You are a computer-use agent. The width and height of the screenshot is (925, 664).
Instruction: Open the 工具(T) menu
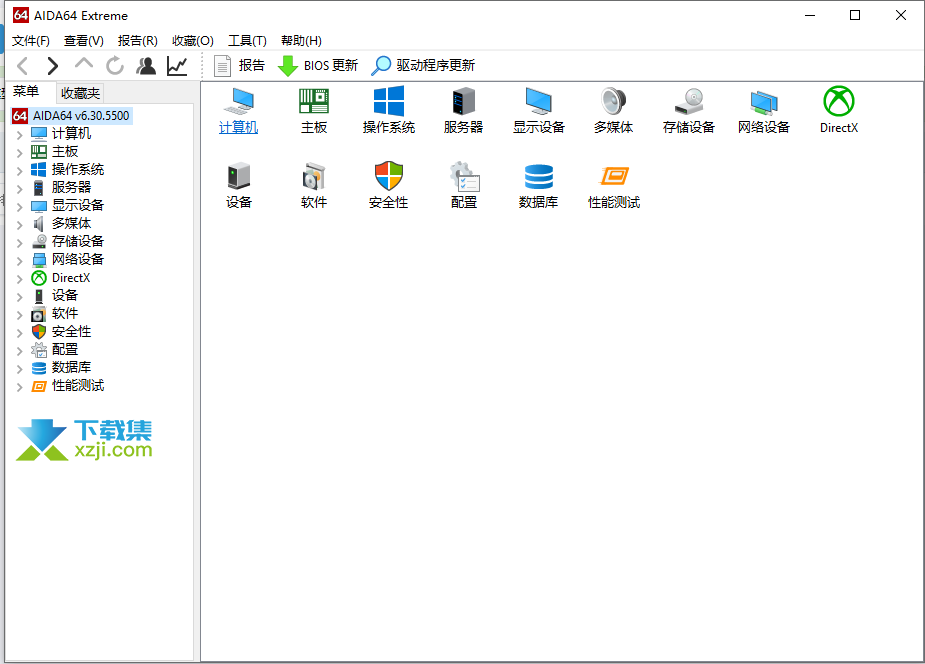[247, 41]
